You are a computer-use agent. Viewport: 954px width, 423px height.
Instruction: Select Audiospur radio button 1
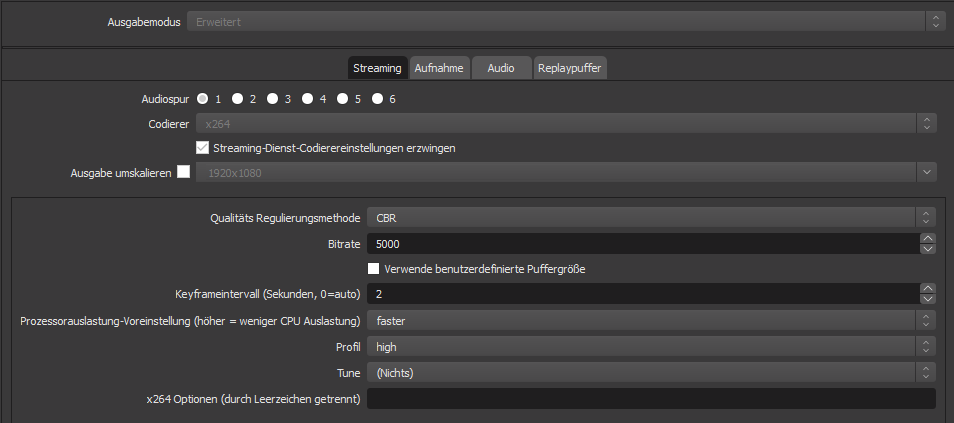click(203, 99)
